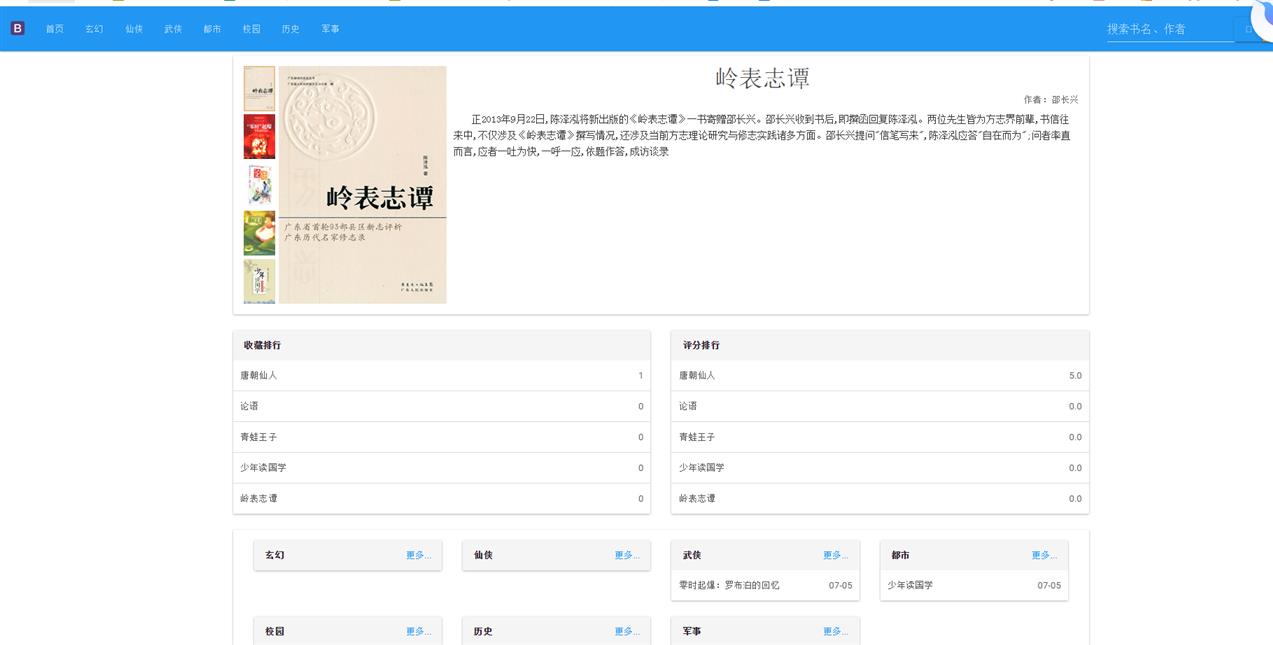This screenshot has height=645, width=1273.
Task: Open 唐朝仙人 in 收藏排行 list
Action: coord(259,376)
